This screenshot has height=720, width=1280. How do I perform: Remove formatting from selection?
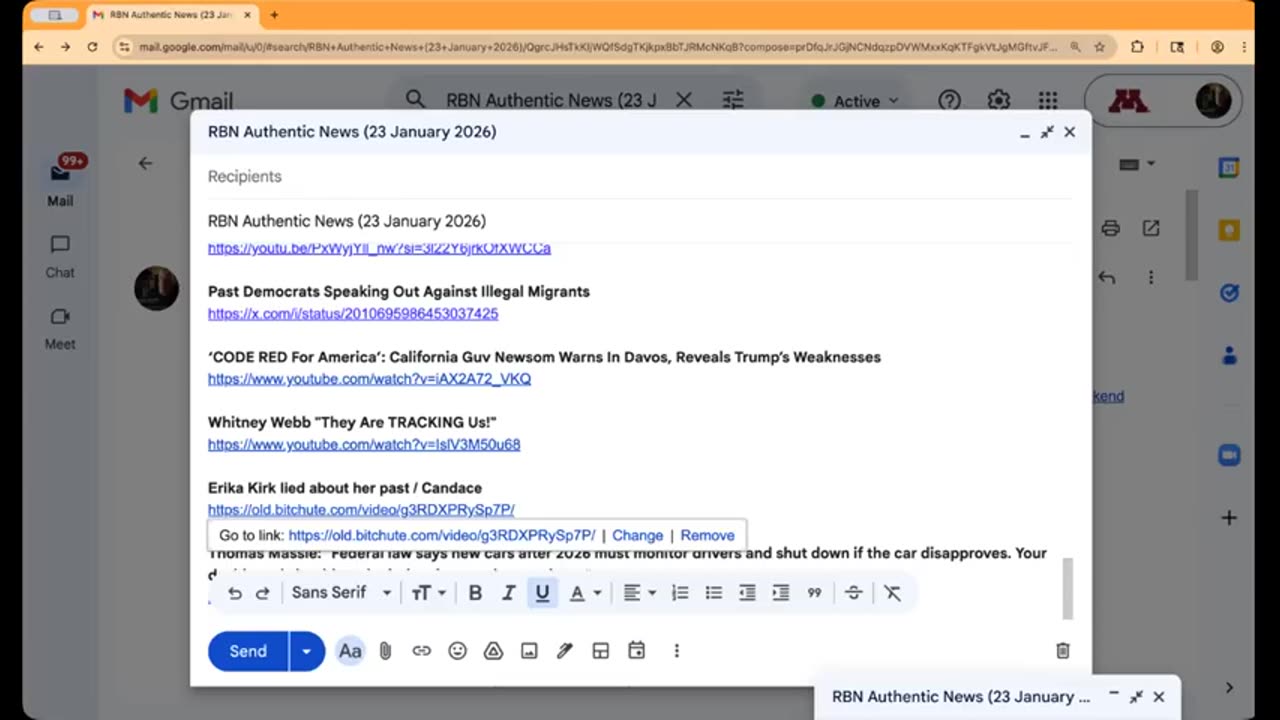[892, 593]
